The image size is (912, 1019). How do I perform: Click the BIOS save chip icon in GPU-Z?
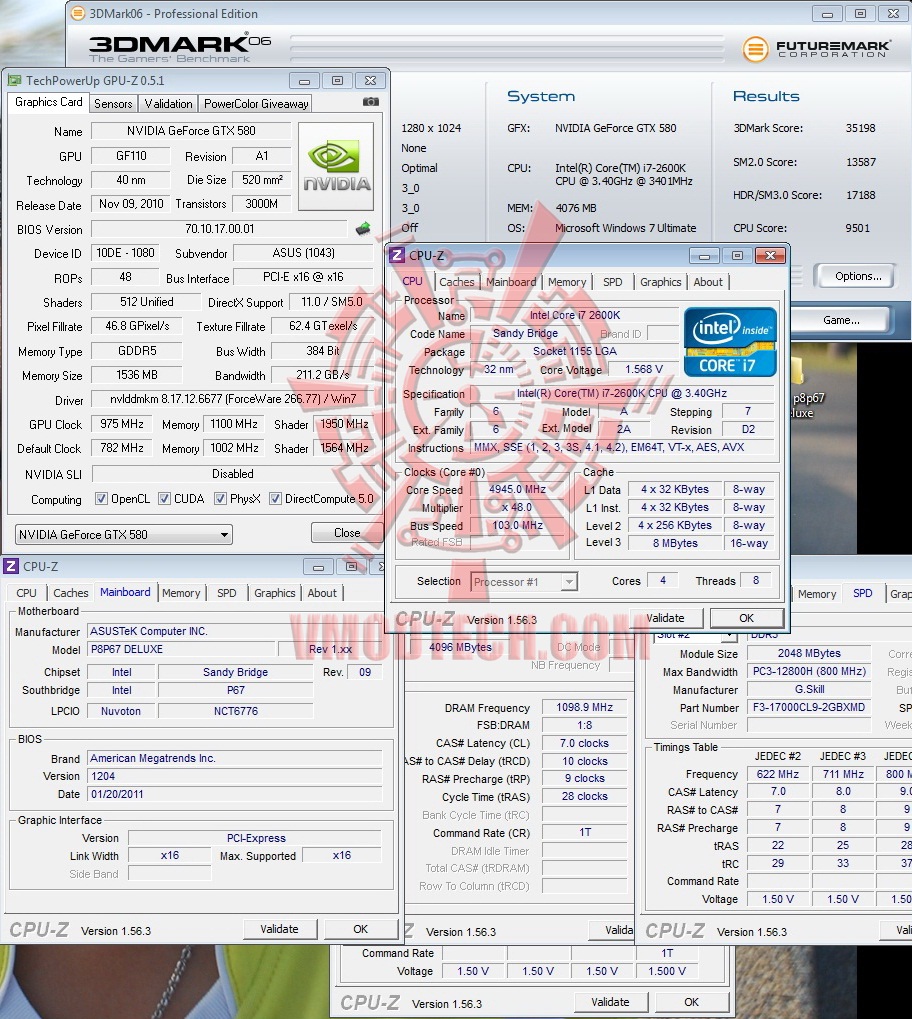[363, 229]
